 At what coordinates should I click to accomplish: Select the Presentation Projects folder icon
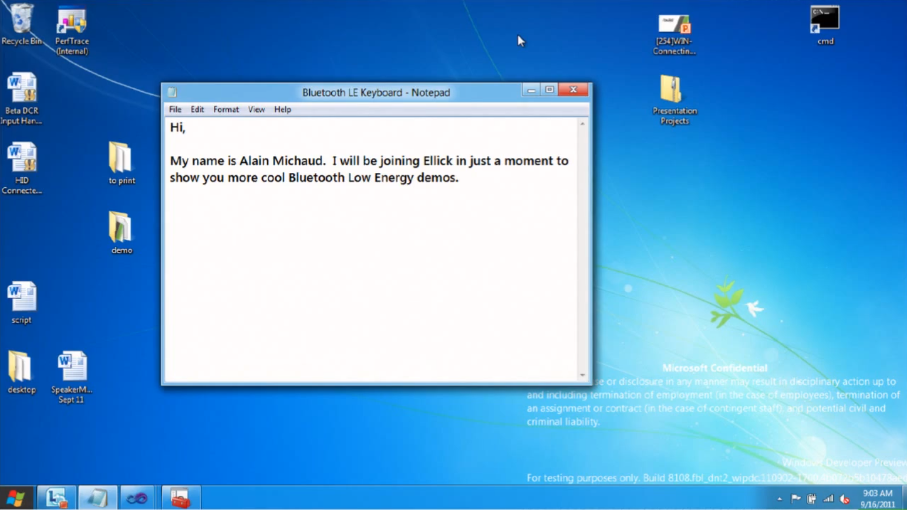click(x=674, y=100)
